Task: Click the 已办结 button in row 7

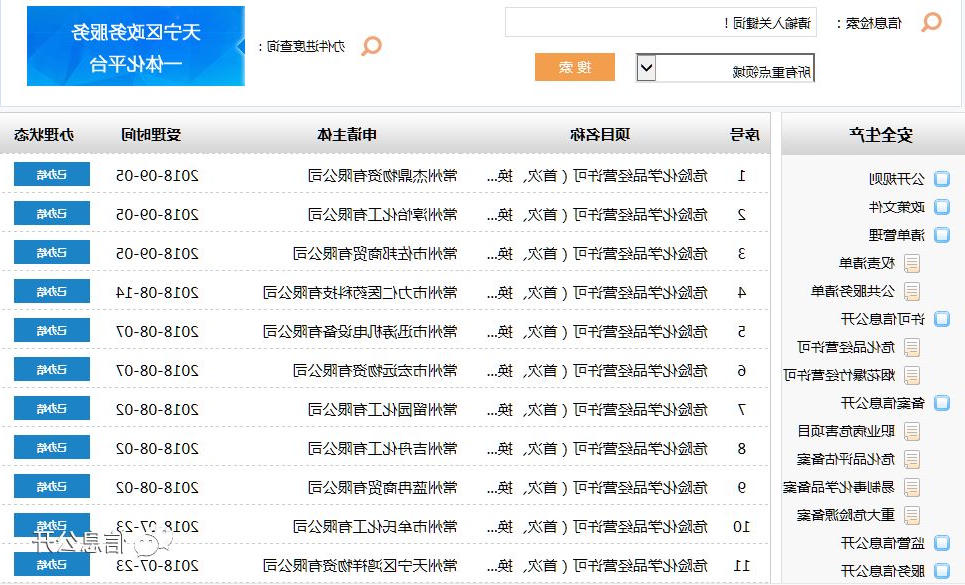Action: (52, 408)
